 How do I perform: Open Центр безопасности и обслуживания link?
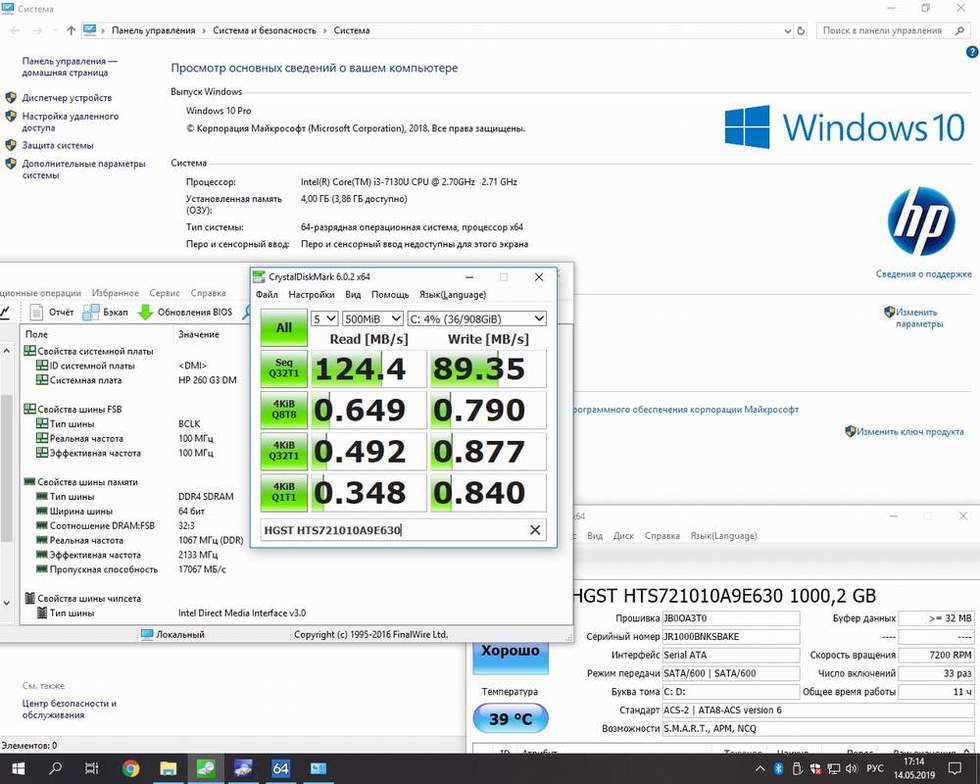(x=69, y=709)
